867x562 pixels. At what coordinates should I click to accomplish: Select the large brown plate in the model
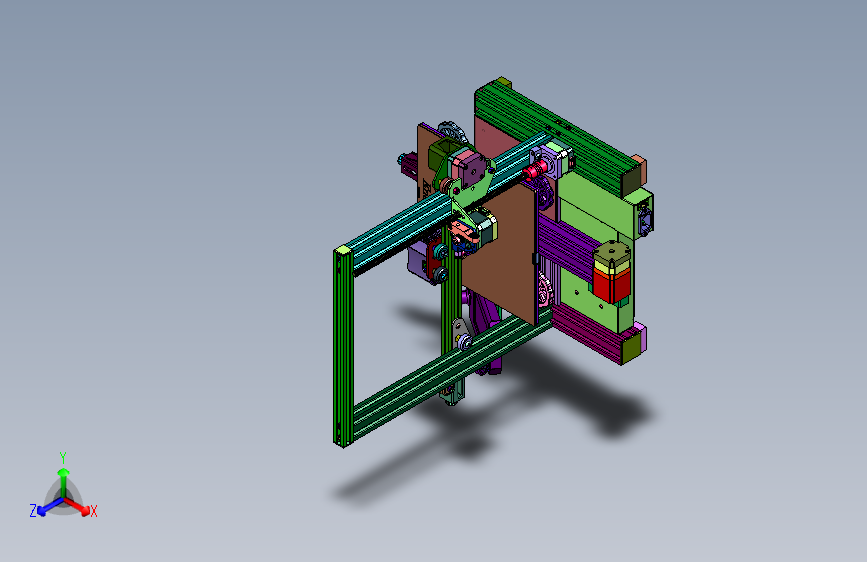click(x=502, y=256)
